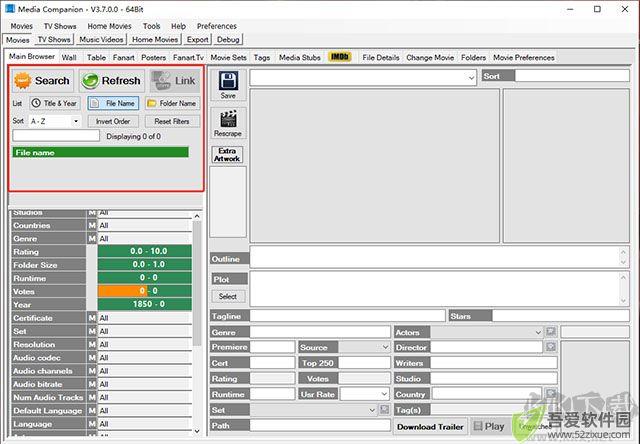Click the Director input field

pyautogui.click(x=487, y=347)
